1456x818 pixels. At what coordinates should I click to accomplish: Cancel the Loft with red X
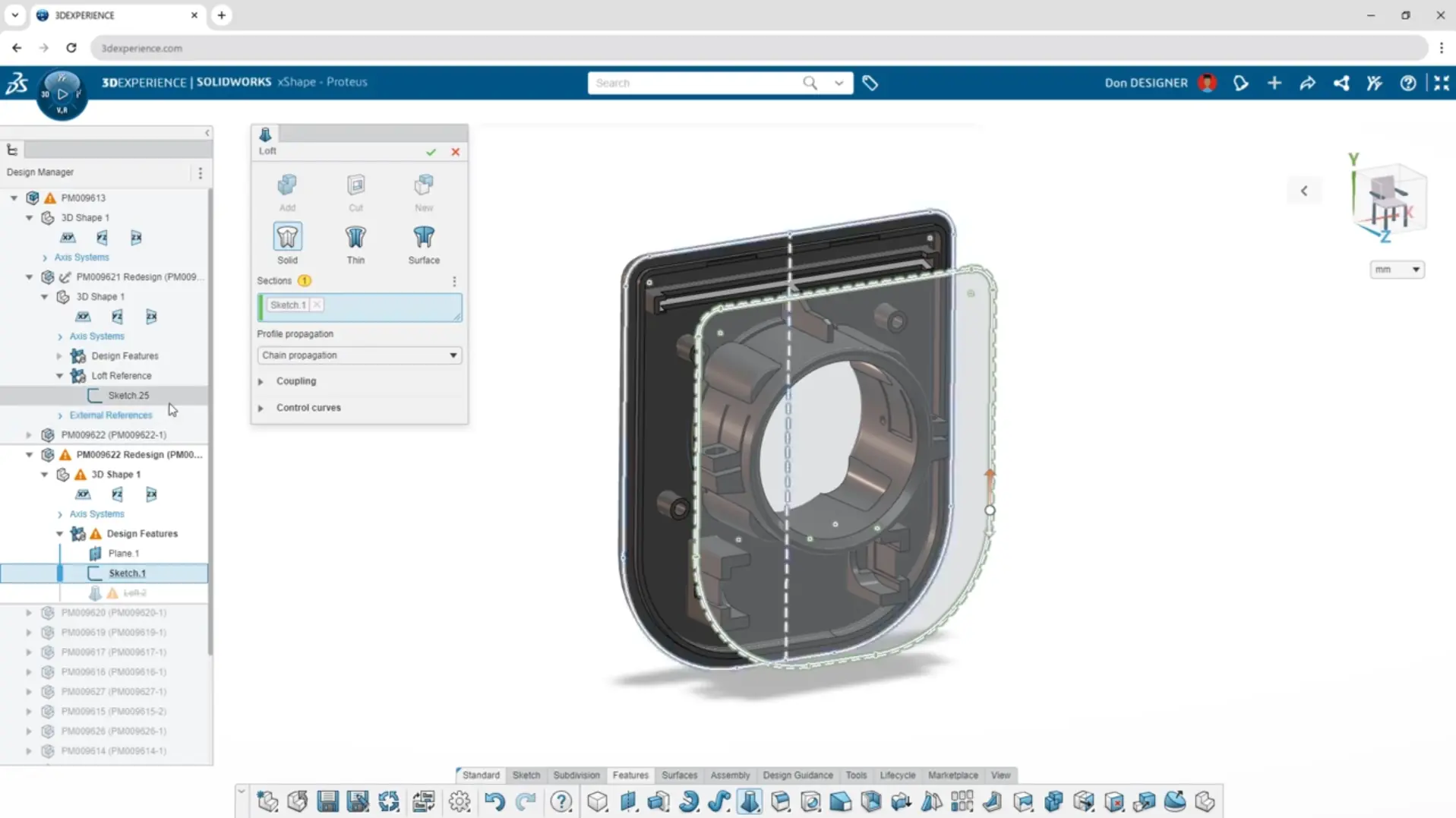point(455,152)
